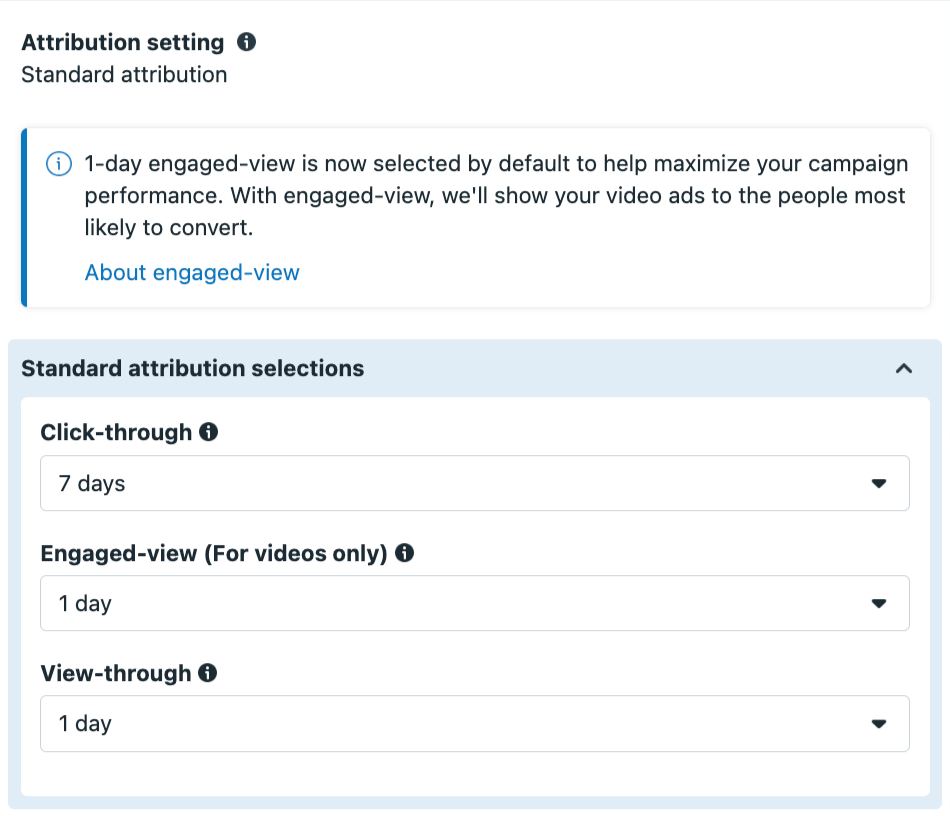This screenshot has height=816, width=950.
Task: Open the Engaged-view '1 day' dropdown
Action: (474, 603)
